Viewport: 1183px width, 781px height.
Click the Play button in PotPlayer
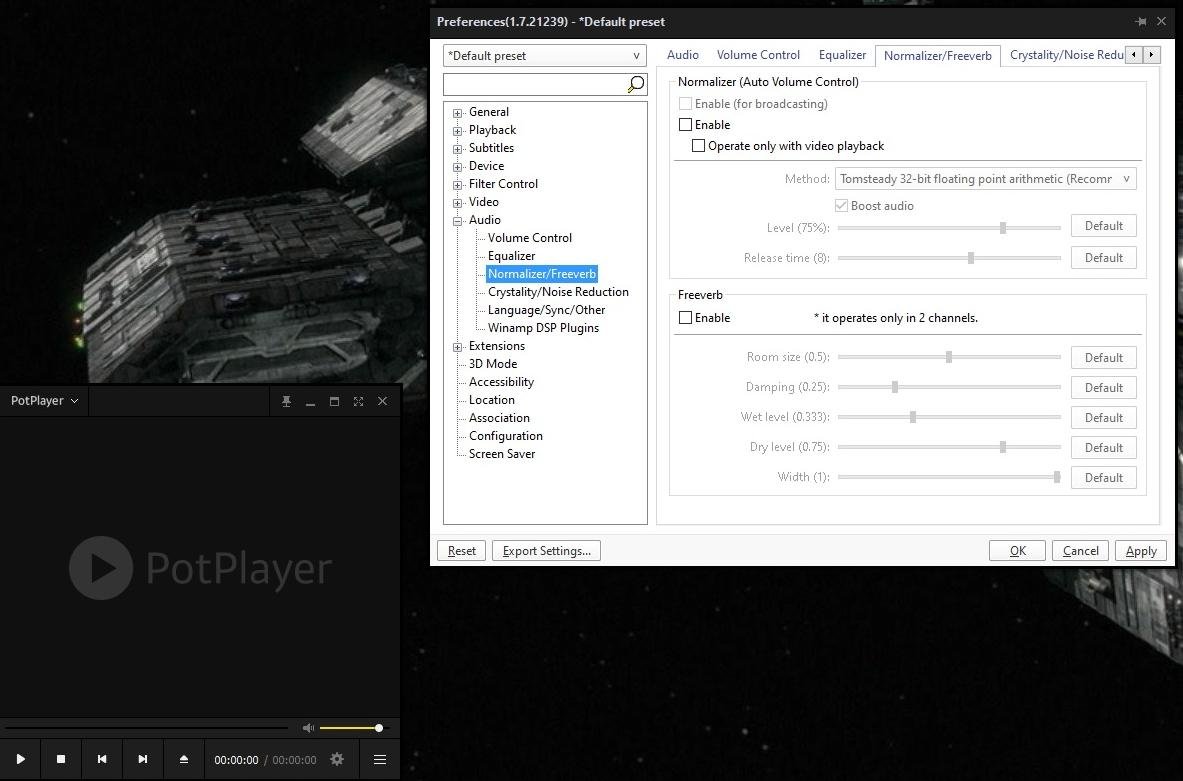[20, 759]
